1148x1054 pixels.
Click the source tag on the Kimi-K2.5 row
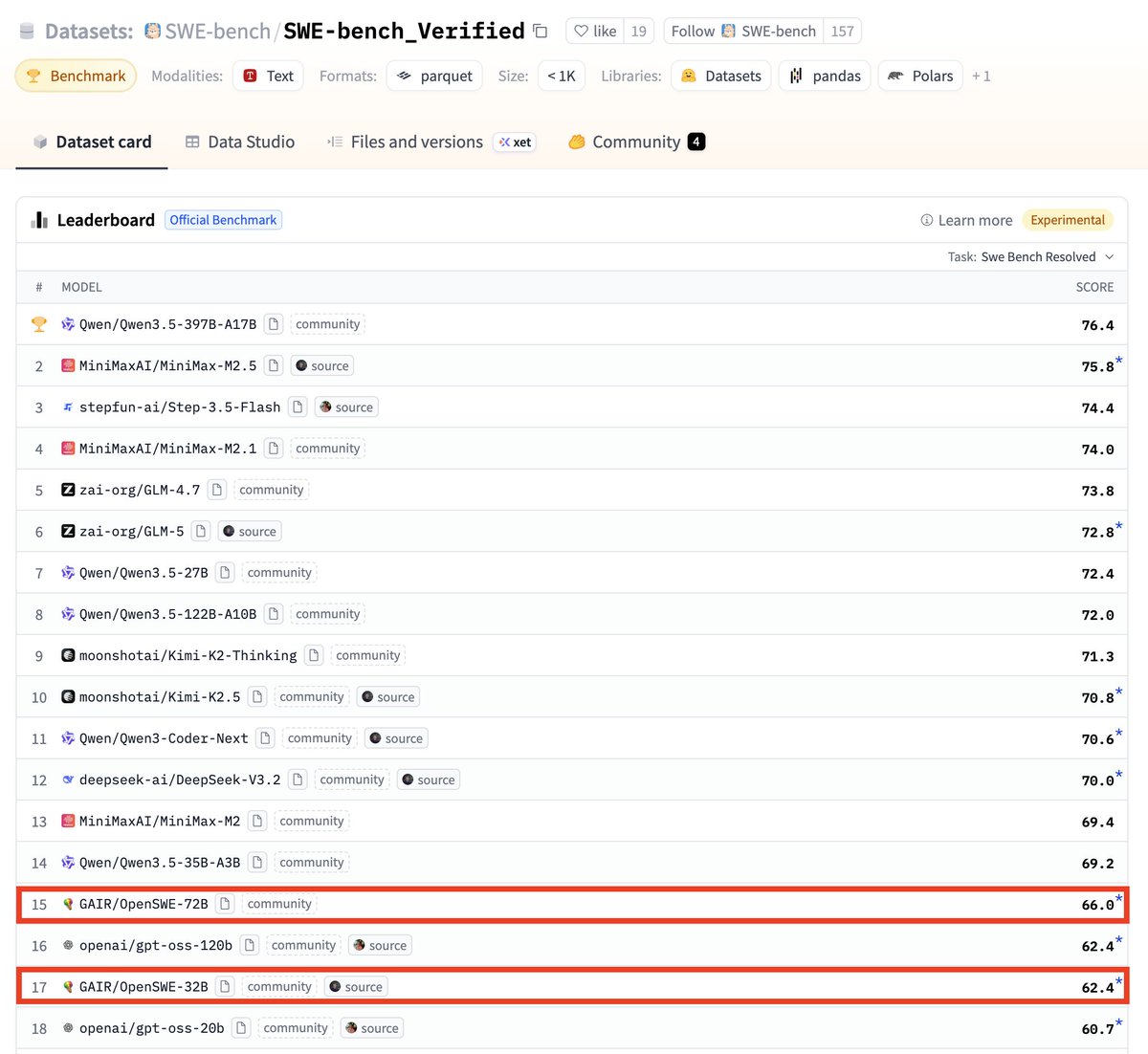point(388,697)
